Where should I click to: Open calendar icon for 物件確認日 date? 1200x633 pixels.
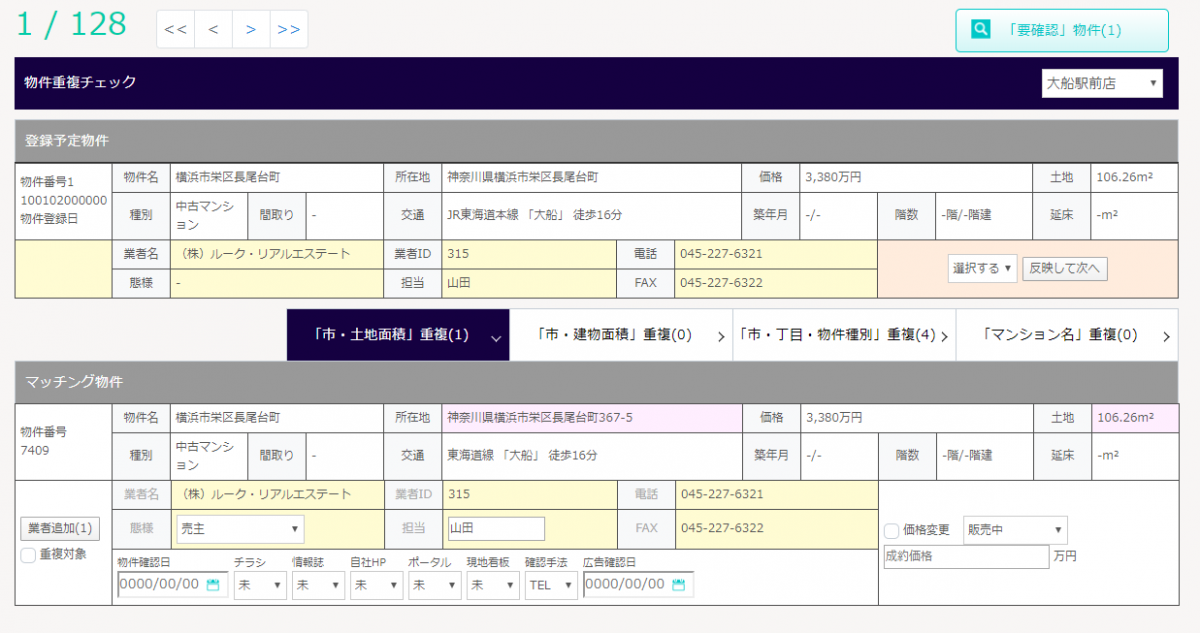point(212,585)
